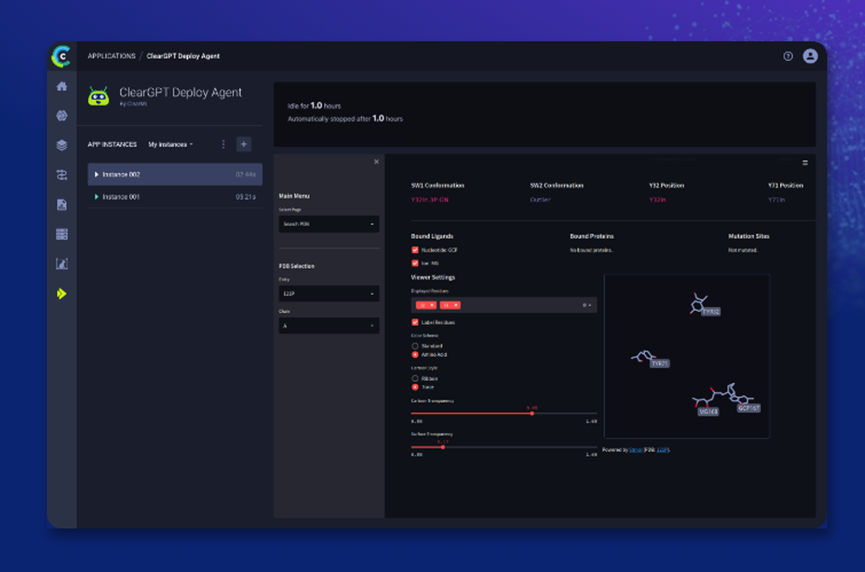This screenshot has height=572, width=865.
Task: Go to APPLICATIONS breadcrumb
Action: 111,56
